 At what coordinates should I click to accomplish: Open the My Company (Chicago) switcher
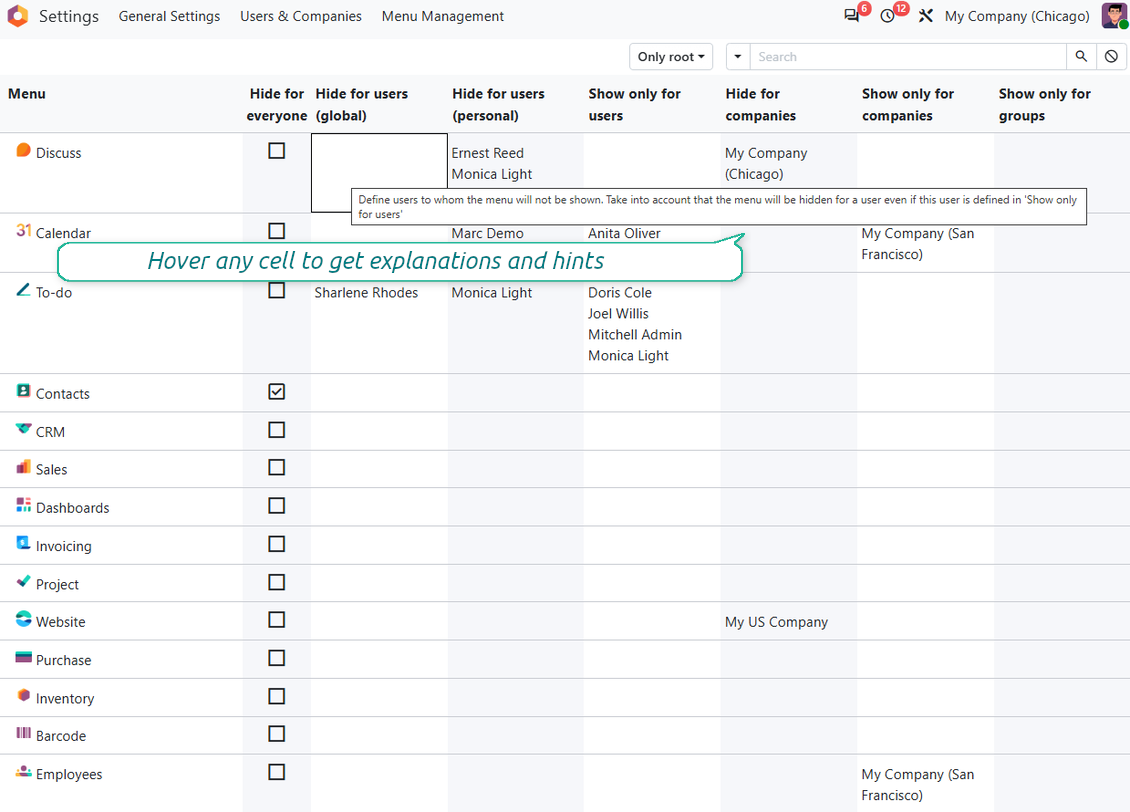click(1017, 16)
